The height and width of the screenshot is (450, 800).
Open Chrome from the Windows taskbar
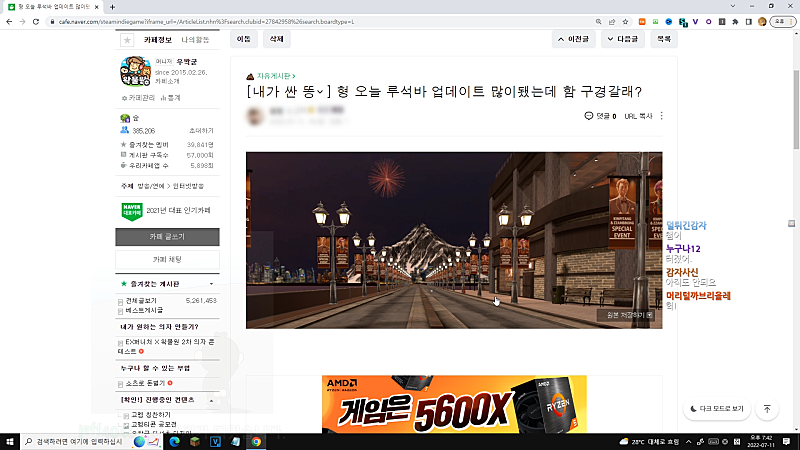coord(256,441)
